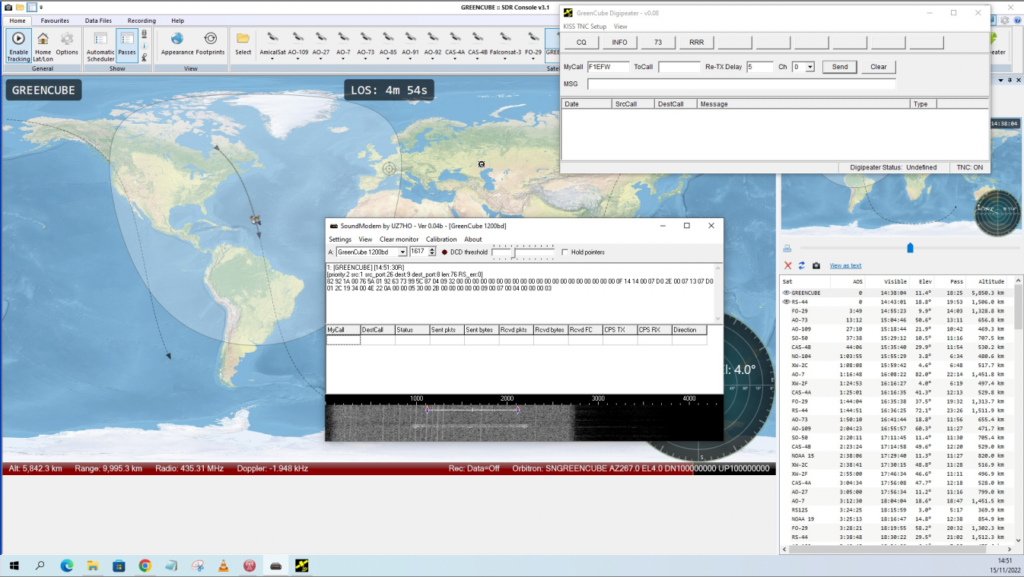Expand AO-92 dropdown arrow
This screenshot has width=1024, height=577.
tap(432, 59)
